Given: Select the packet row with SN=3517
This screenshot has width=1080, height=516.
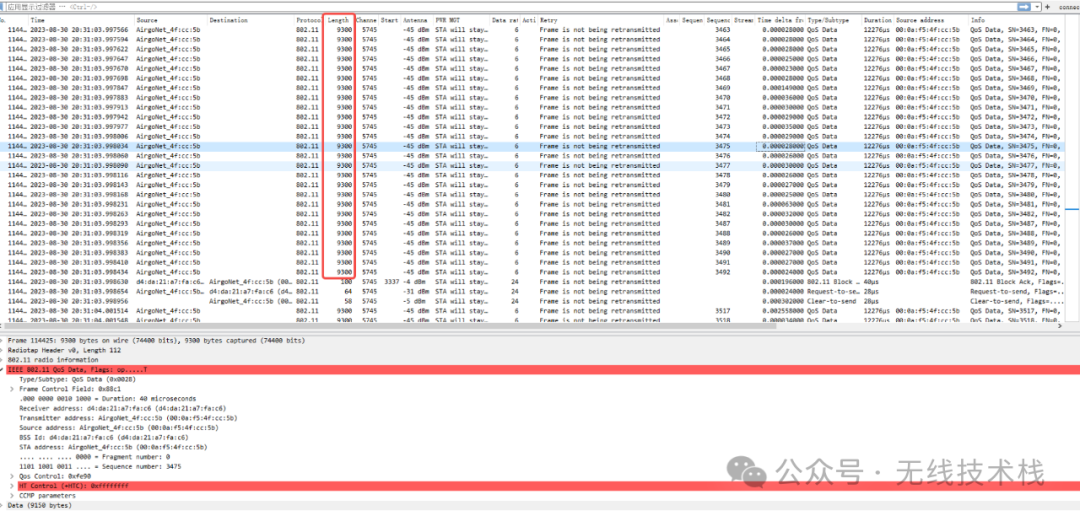Looking at the screenshot, I should tap(532, 311).
